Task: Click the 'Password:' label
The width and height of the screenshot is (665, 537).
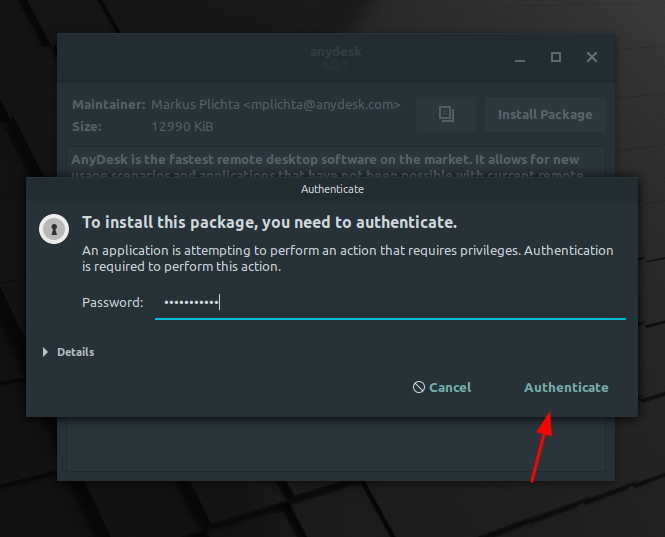Action: point(113,303)
